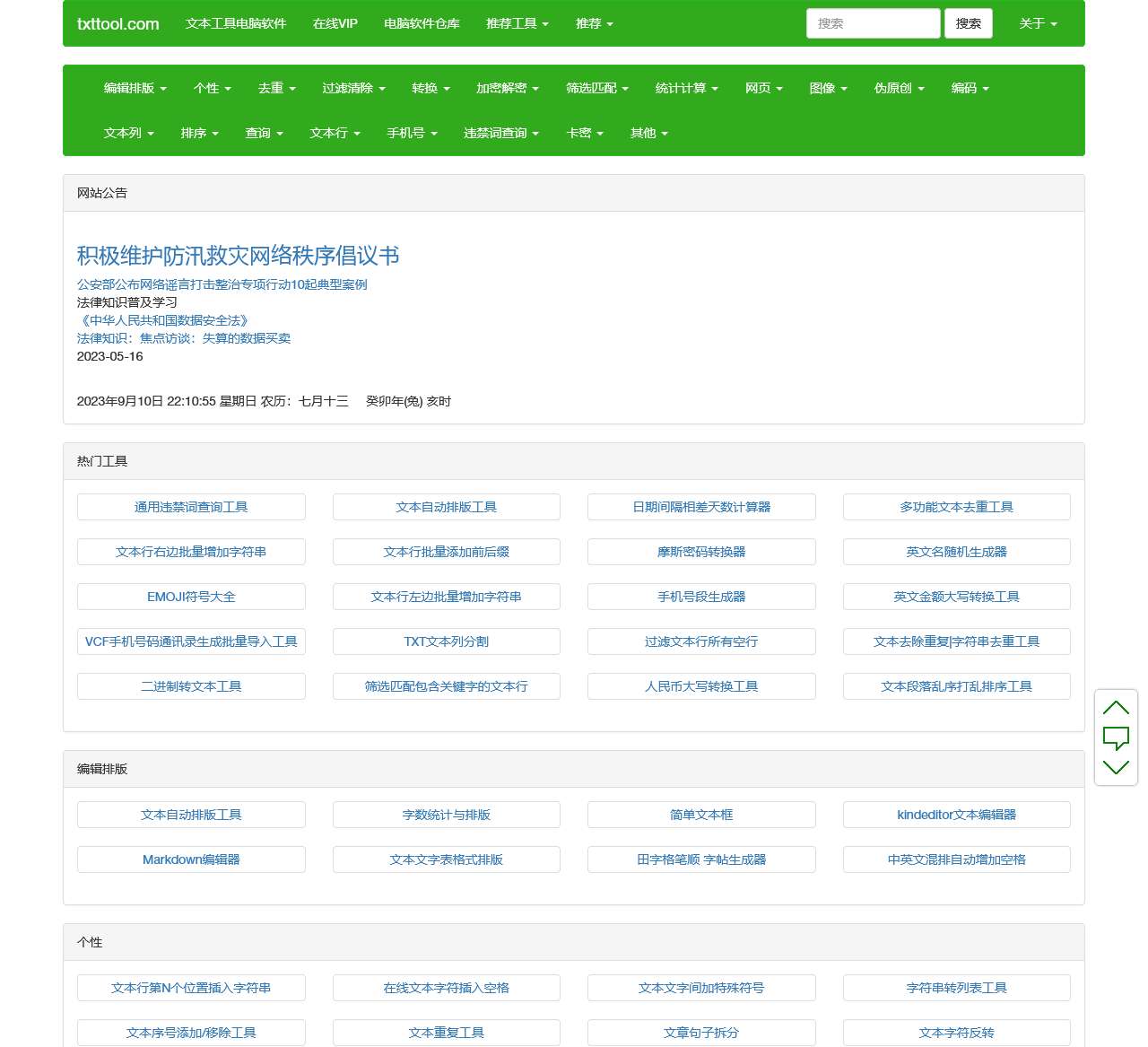Open the 积极维护防汛救灾网络秩序倡议书 announcement
This screenshot has height=1047, width=1148.
(x=238, y=256)
